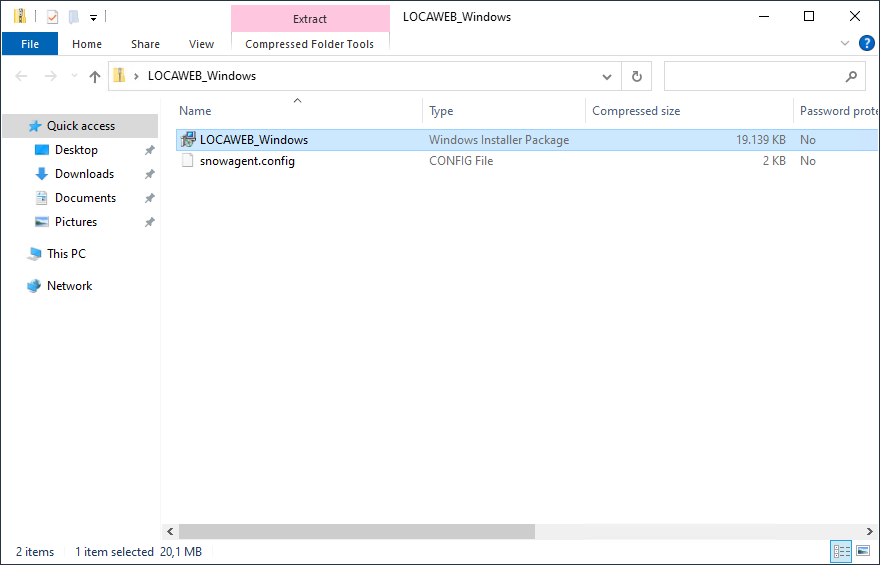Open the Recent locations dropdown arrow
The width and height of the screenshot is (880, 565).
tap(74, 76)
